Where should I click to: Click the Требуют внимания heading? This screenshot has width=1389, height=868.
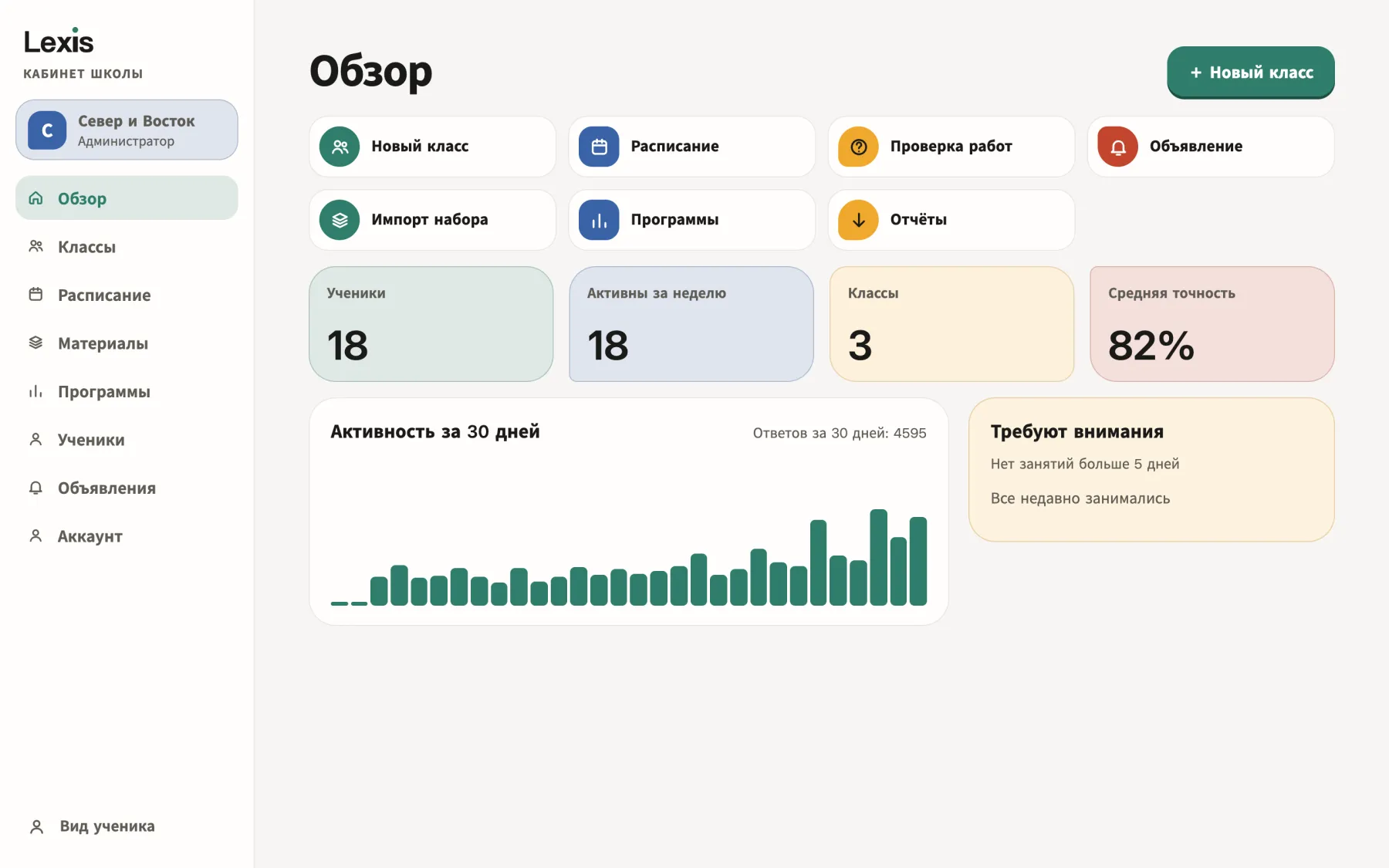pyautogui.click(x=1077, y=432)
